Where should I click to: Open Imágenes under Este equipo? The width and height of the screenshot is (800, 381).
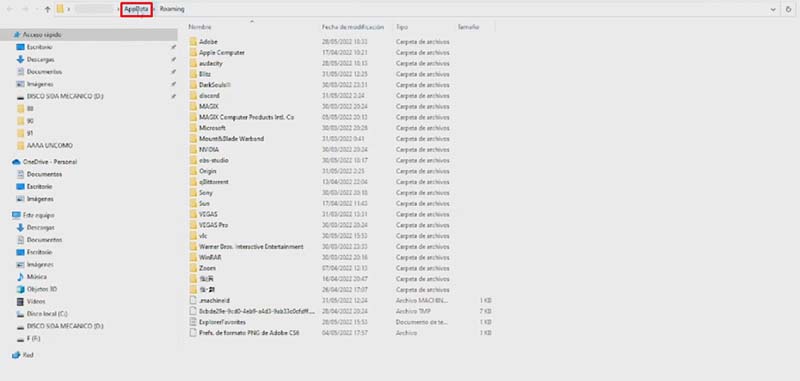pos(40,265)
